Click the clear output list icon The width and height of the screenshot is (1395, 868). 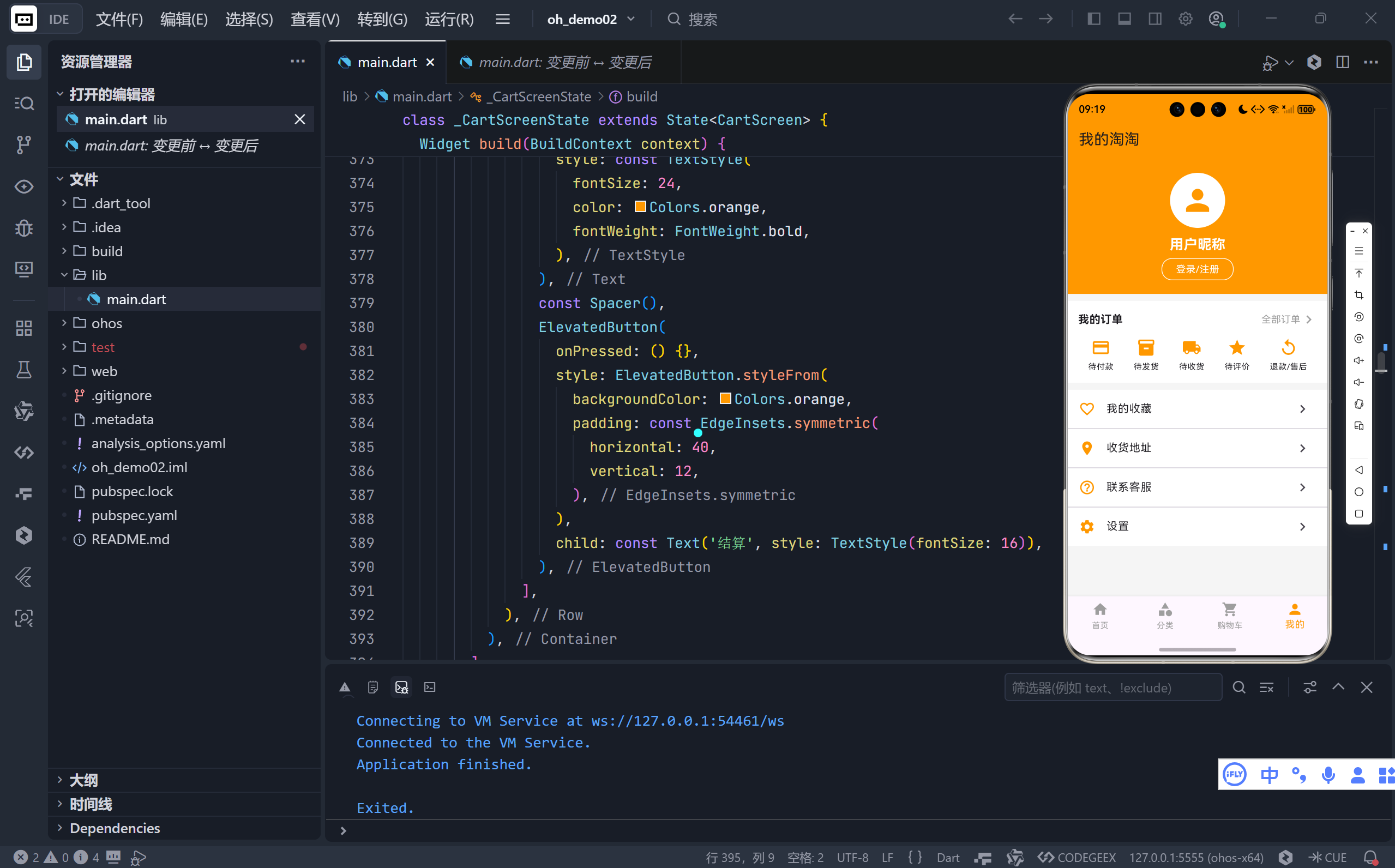click(1266, 687)
